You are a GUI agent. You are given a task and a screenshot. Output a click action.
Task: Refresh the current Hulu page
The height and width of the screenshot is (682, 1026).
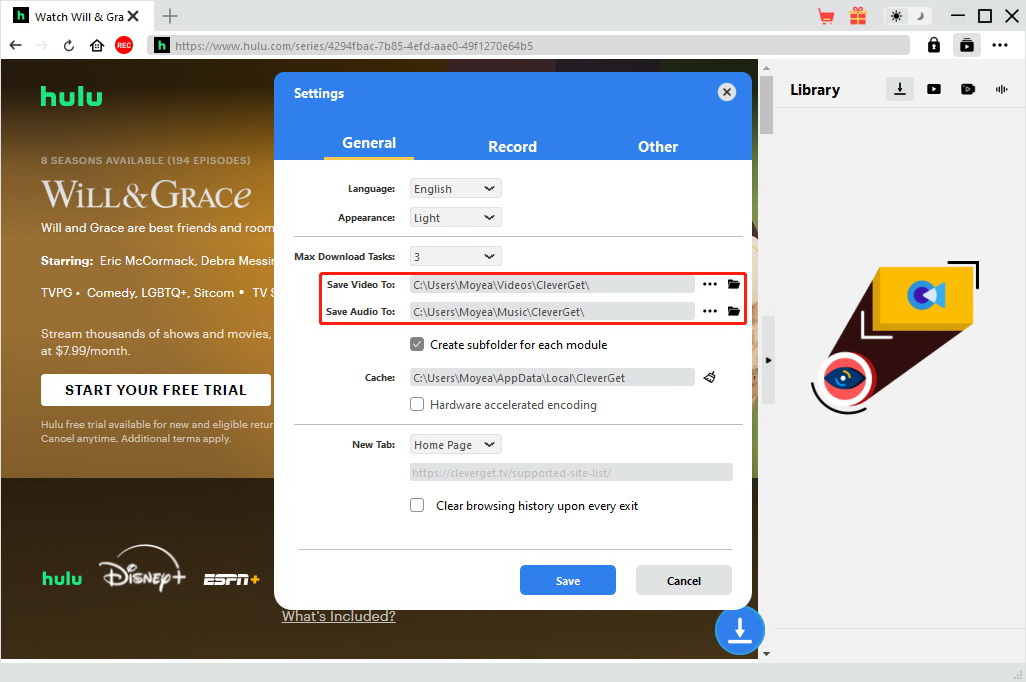pyautogui.click(x=67, y=45)
